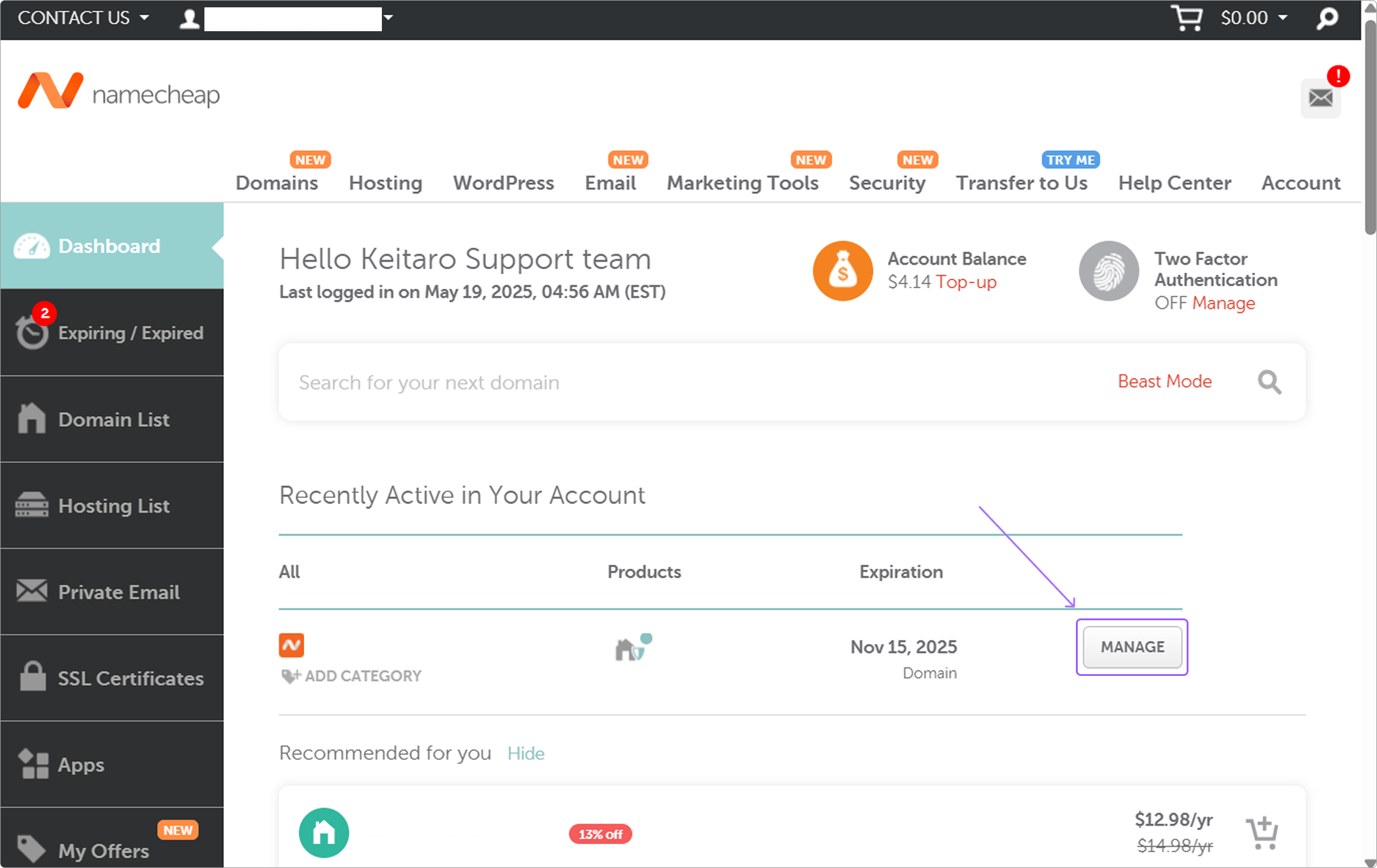The height and width of the screenshot is (868, 1377).
Task: Open My Offers in sidebar
Action: (x=112, y=838)
